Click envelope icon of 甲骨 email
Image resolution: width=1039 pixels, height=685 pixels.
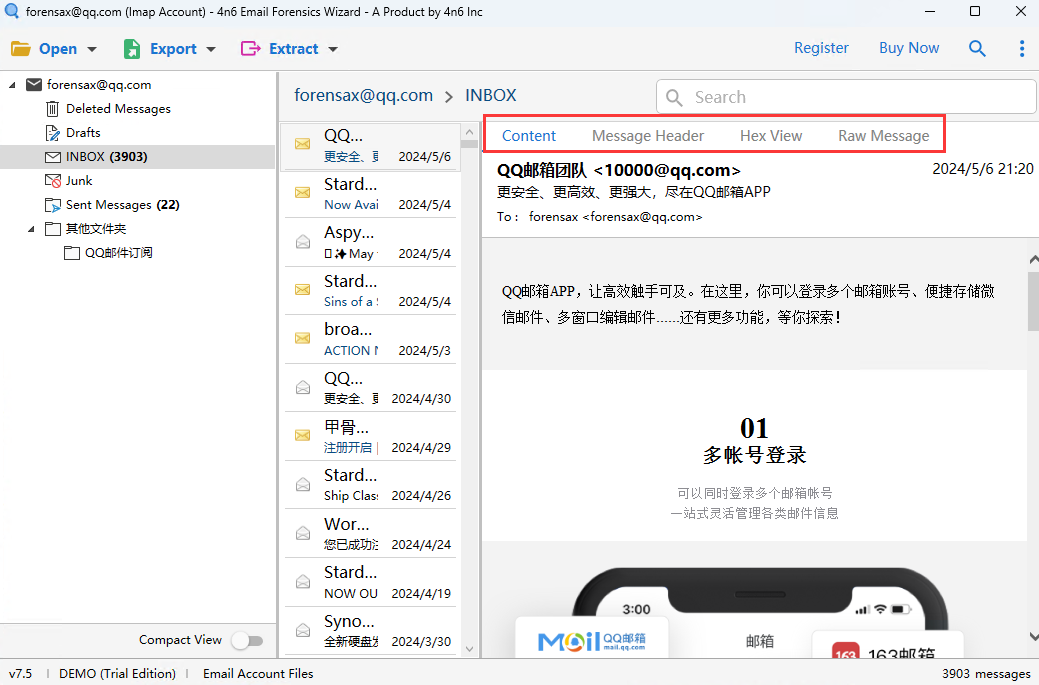coord(302,435)
